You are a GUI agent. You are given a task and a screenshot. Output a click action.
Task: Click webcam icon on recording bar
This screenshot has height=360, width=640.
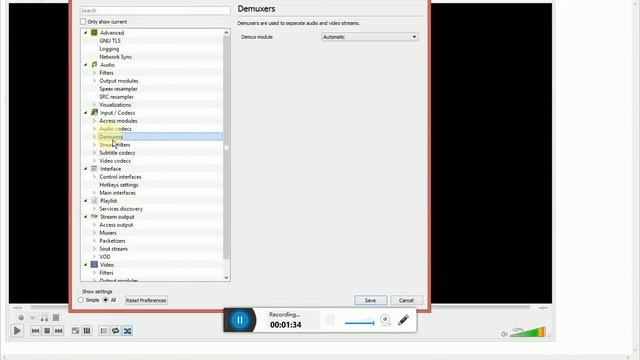(x=385, y=320)
